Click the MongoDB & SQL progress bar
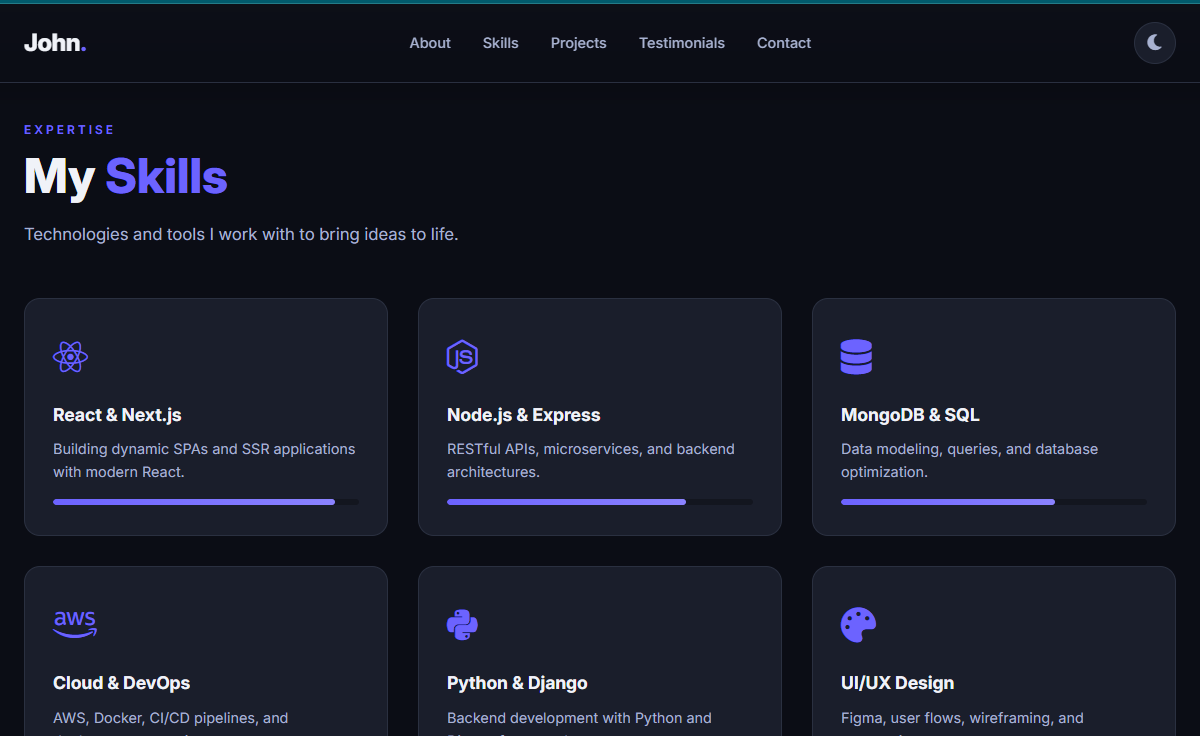This screenshot has height=736, width=1200. coord(994,502)
